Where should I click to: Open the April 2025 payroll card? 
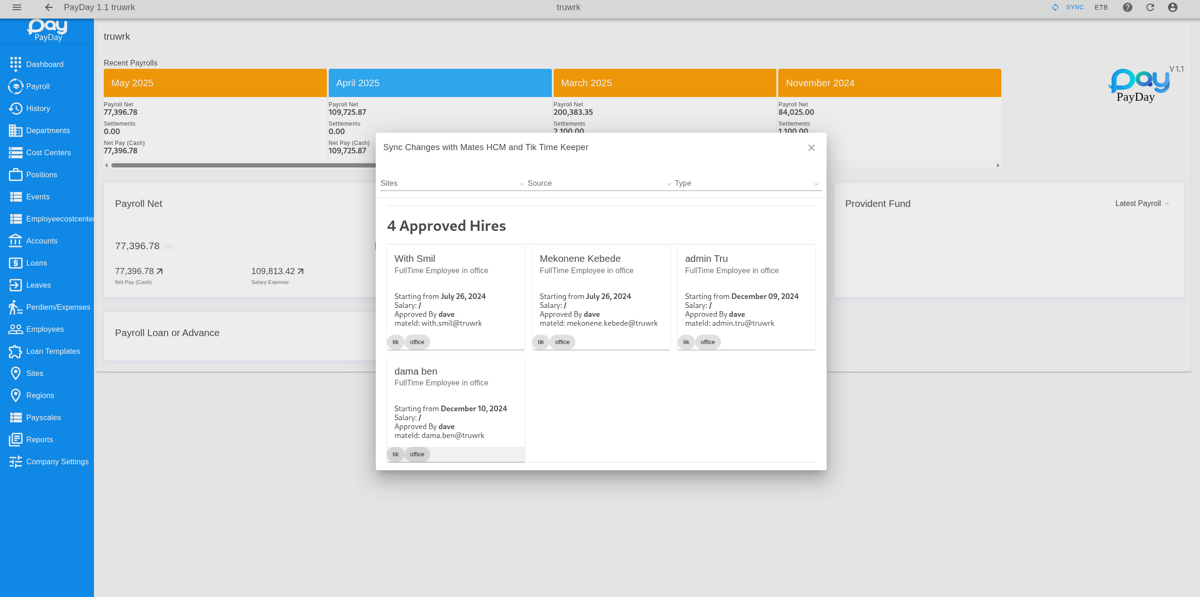point(440,83)
